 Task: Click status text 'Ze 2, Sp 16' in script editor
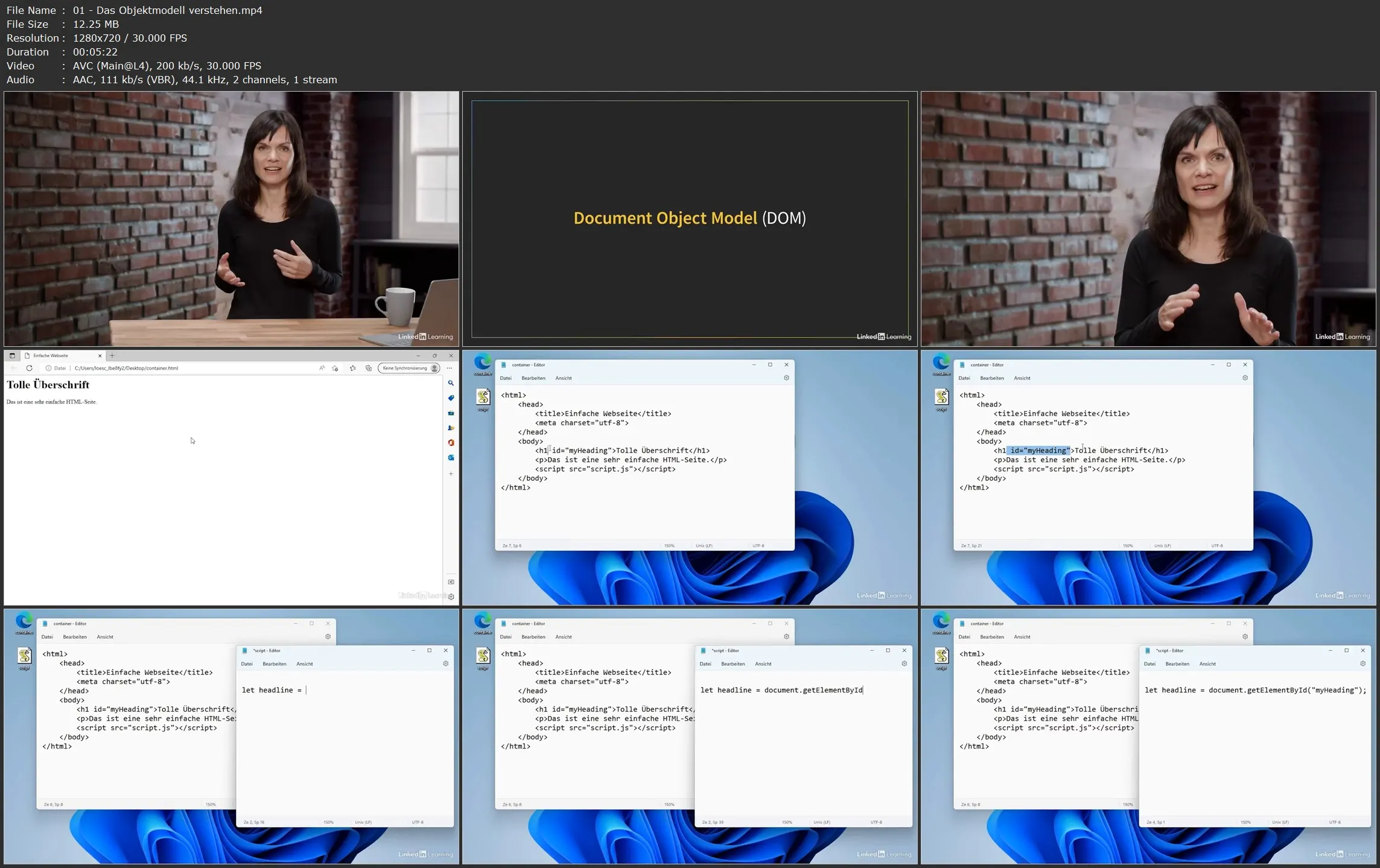254,823
